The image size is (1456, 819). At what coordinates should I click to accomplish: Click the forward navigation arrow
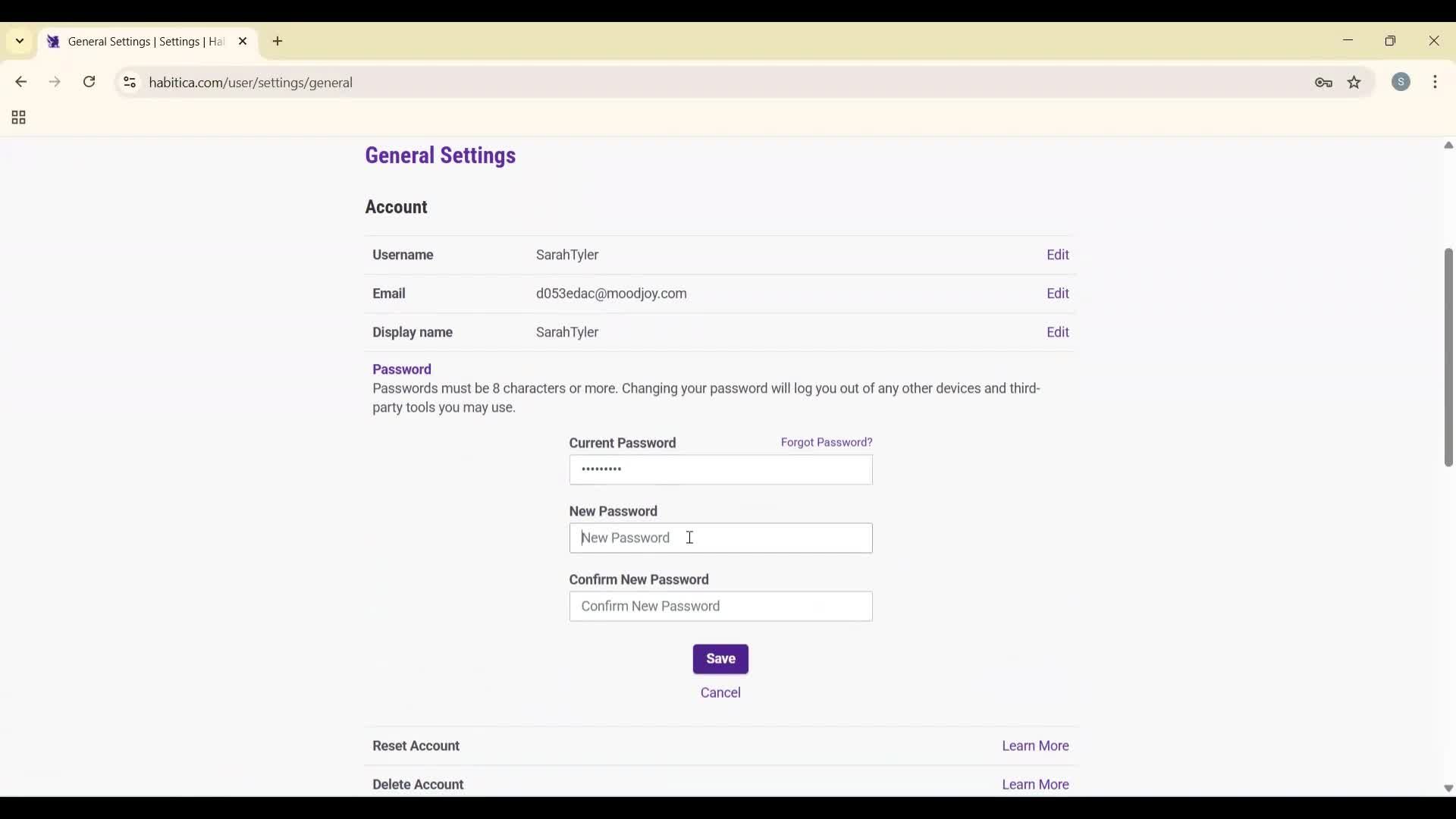click(55, 82)
